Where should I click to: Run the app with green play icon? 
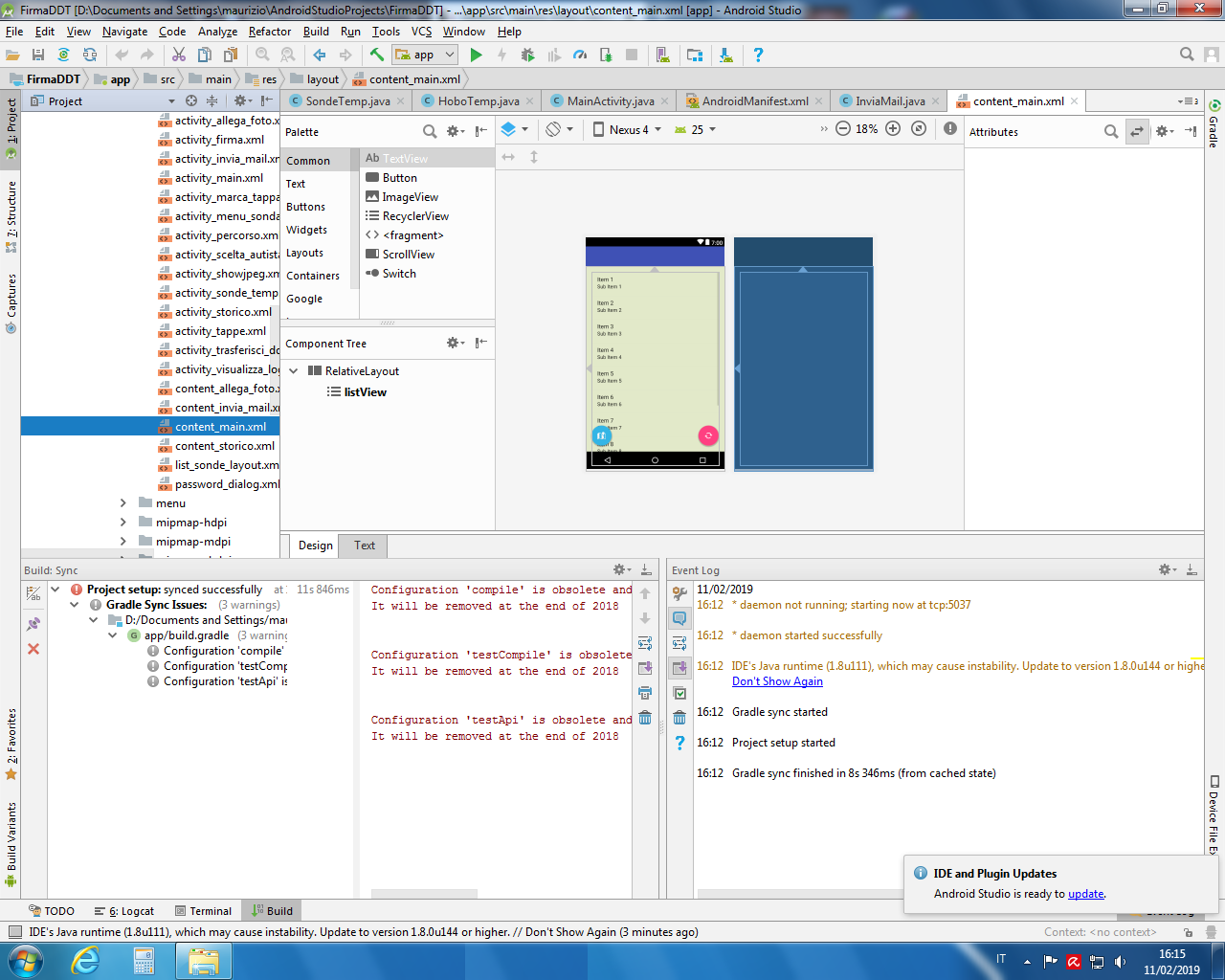(476, 55)
